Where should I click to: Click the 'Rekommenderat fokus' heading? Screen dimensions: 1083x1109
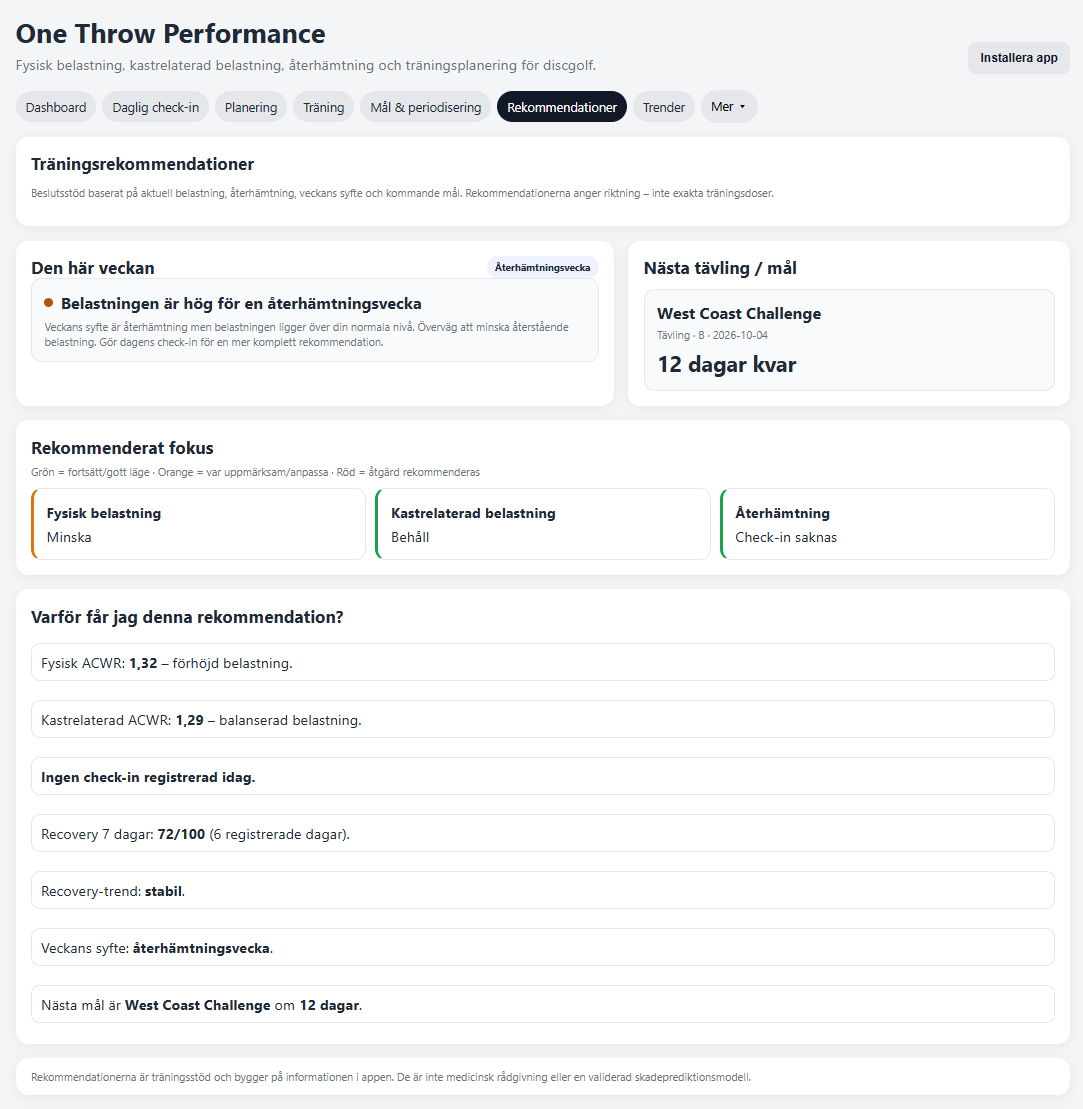point(122,448)
